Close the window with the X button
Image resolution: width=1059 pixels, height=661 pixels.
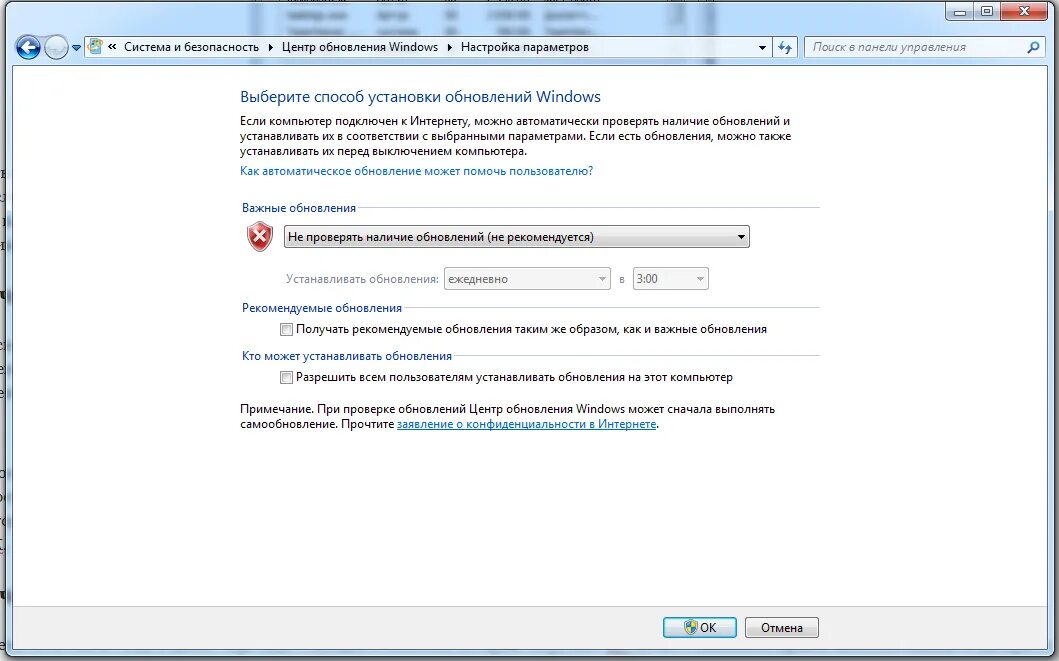1024,10
